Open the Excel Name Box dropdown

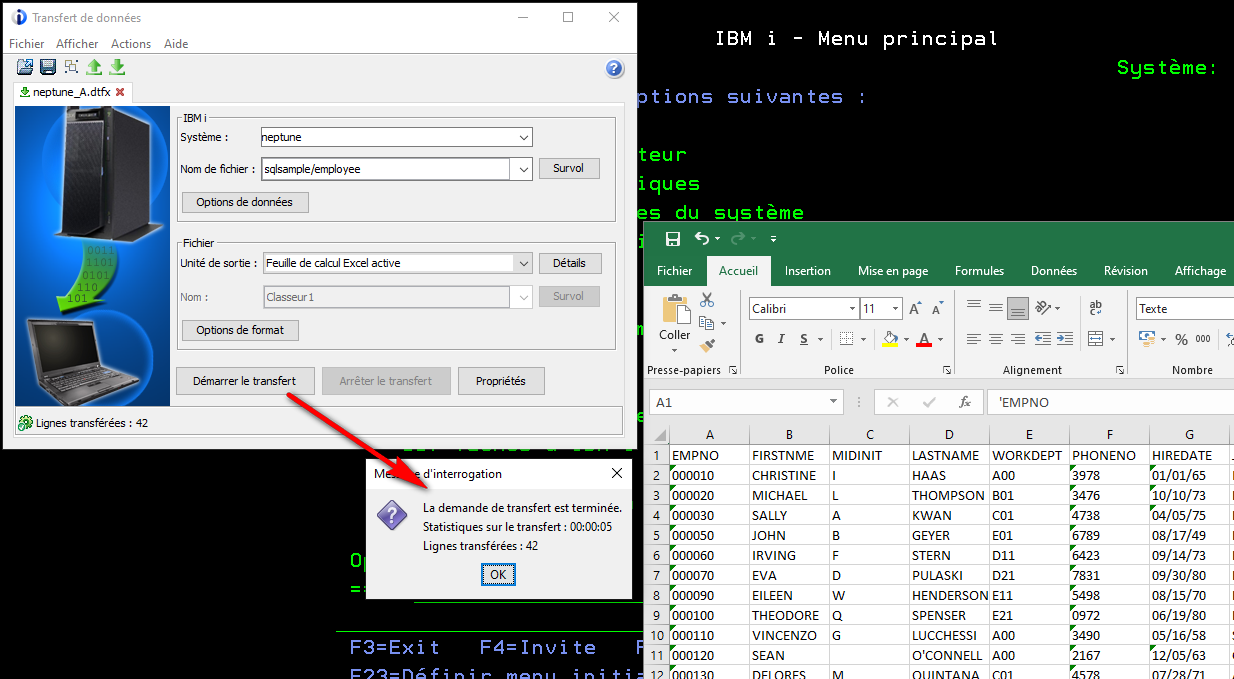coord(834,402)
